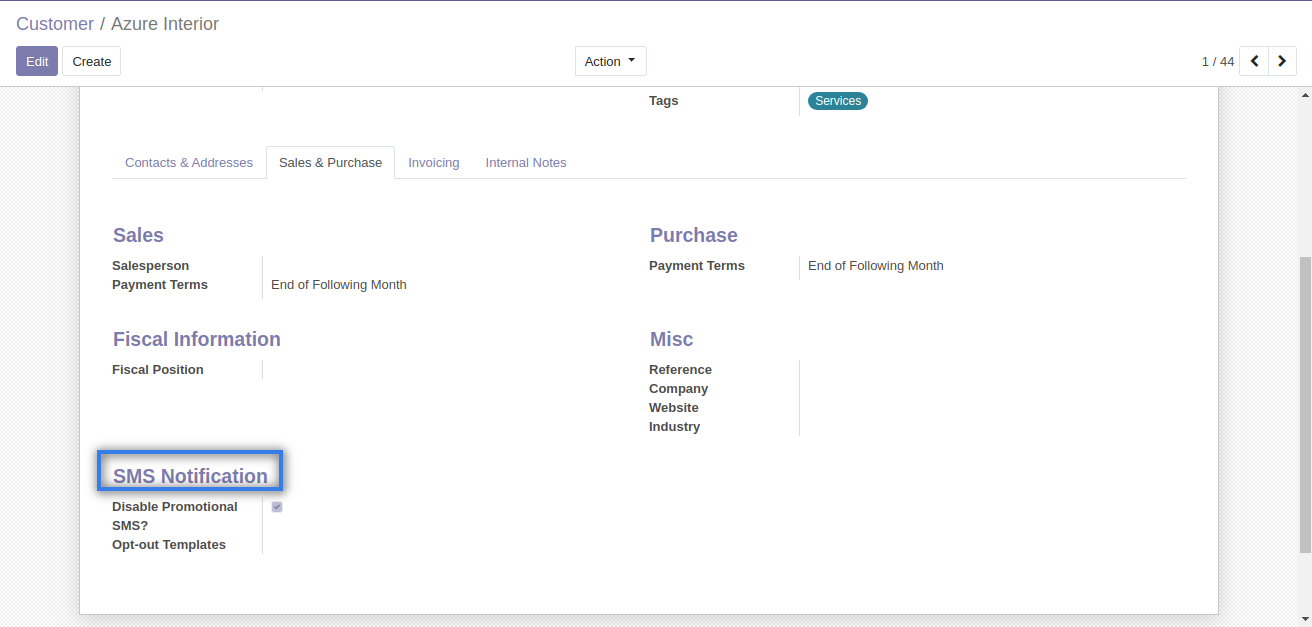Click the Services tag badge
This screenshot has height=627, width=1312.
pos(837,101)
